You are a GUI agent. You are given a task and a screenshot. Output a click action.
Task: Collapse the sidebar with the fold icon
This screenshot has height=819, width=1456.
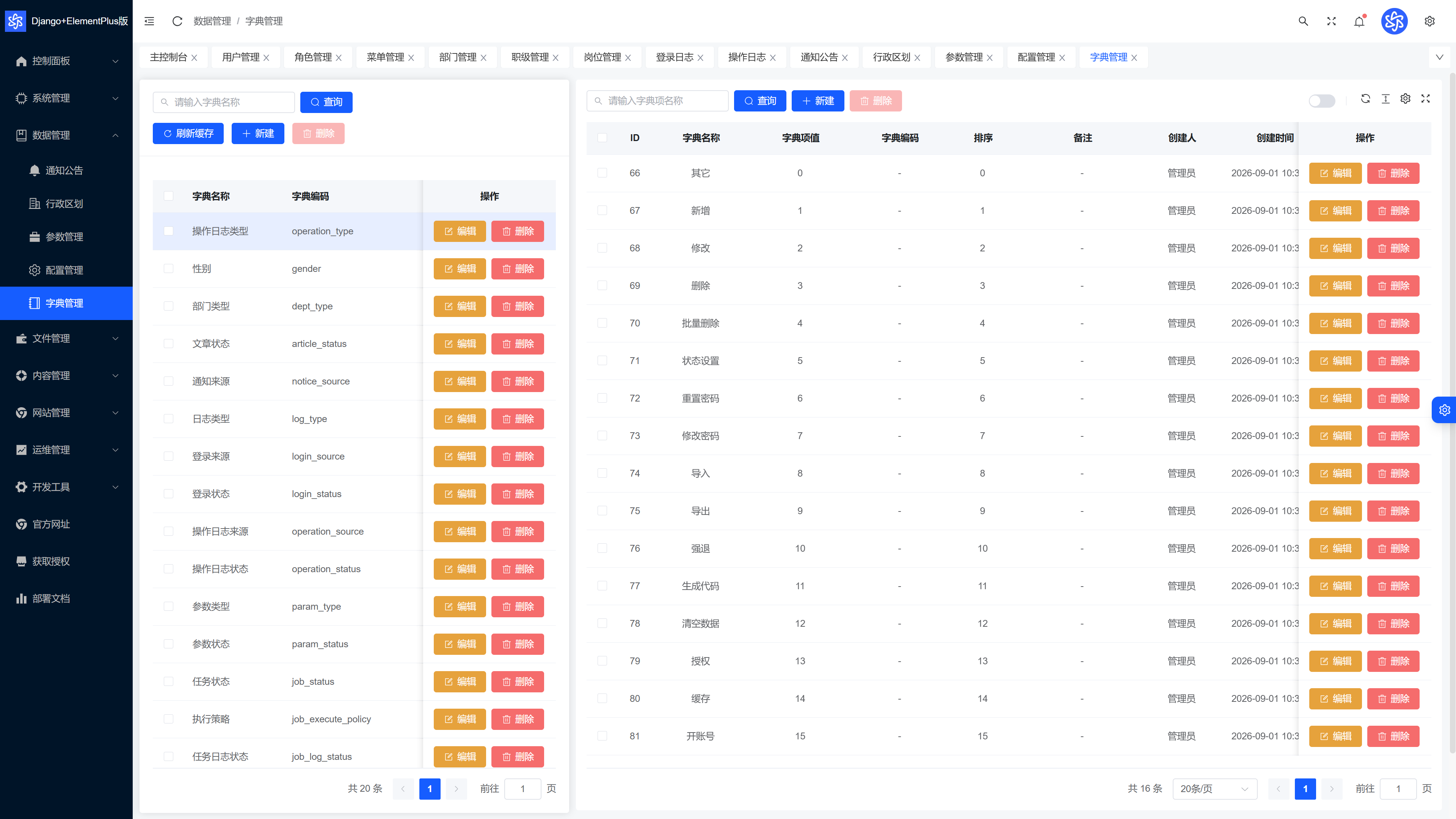(149, 21)
